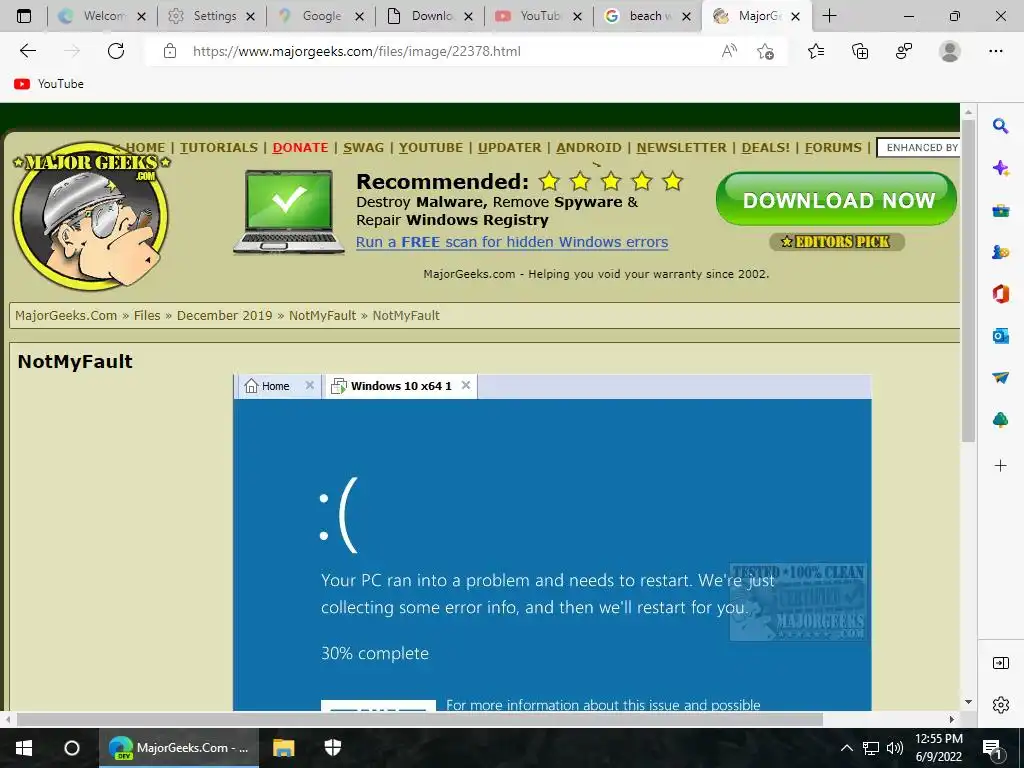Open volume control in system tray
1024x768 pixels.
point(895,748)
